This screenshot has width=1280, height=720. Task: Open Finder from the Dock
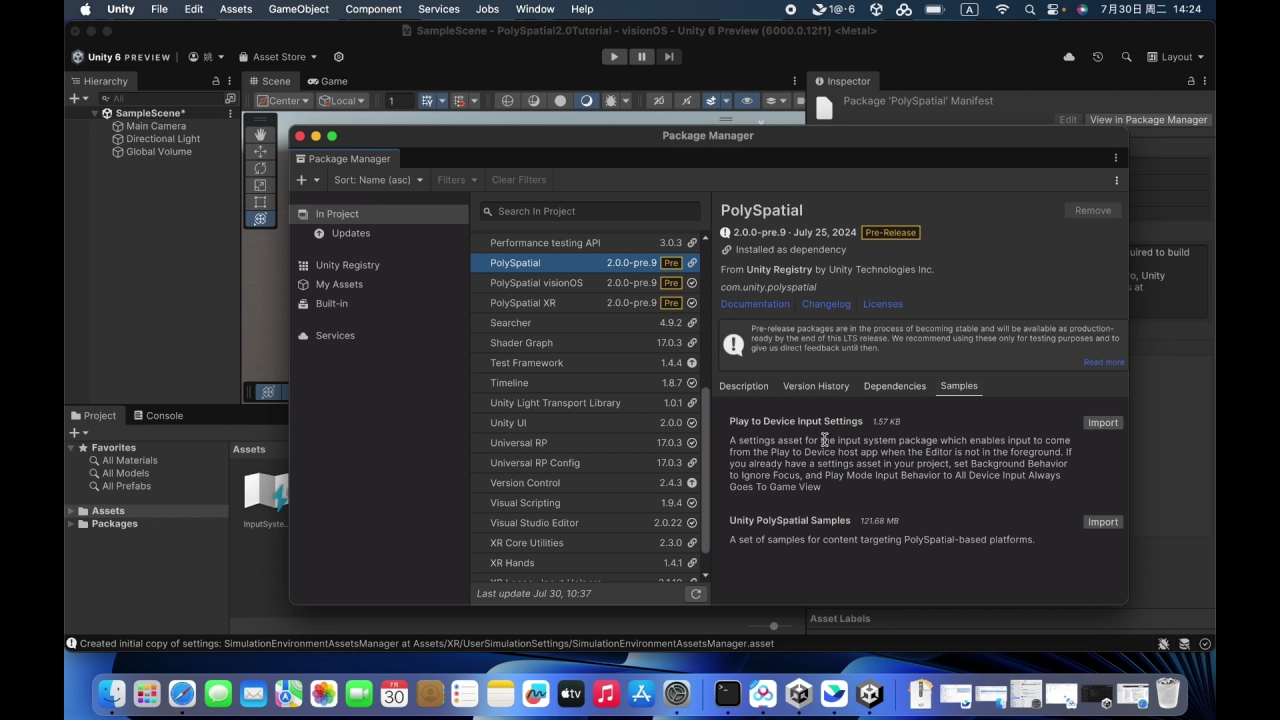coord(112,693)
